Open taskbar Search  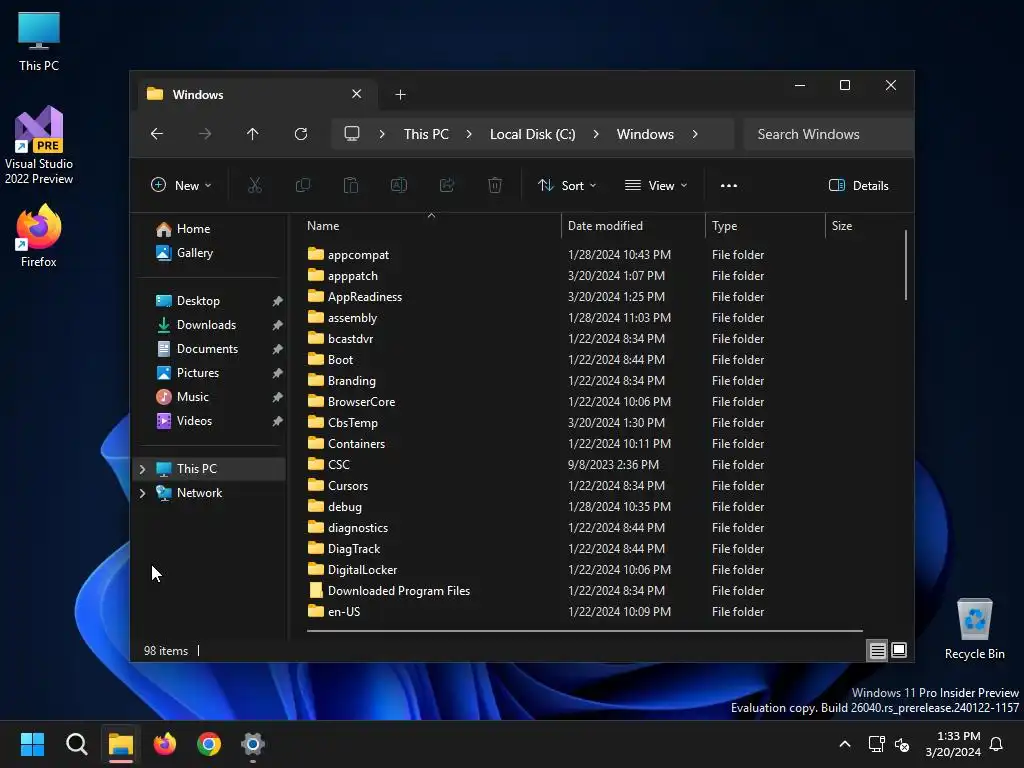tap(76, 744)
